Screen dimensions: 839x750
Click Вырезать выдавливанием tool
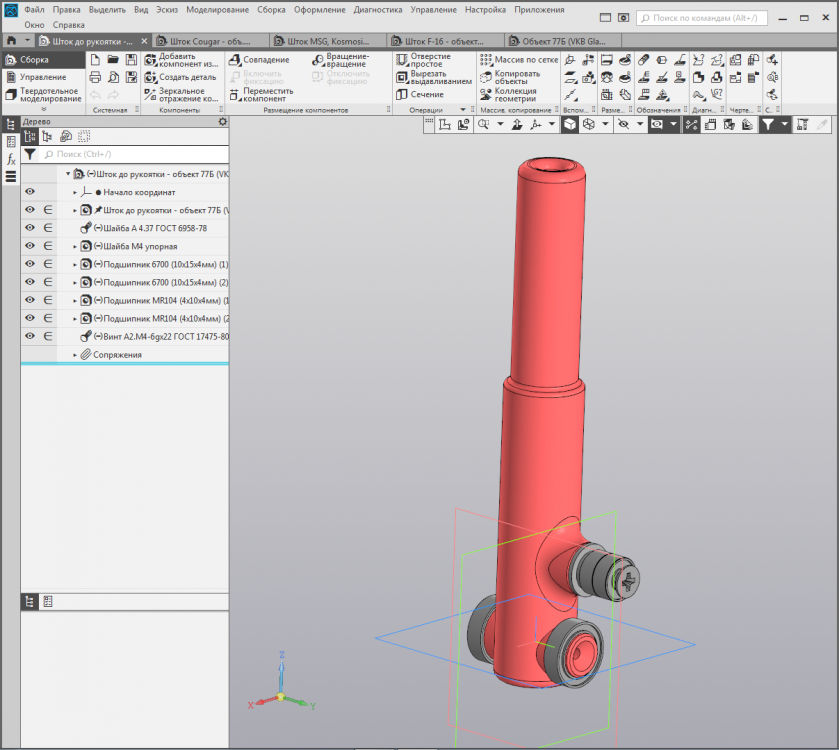point(432,77)
